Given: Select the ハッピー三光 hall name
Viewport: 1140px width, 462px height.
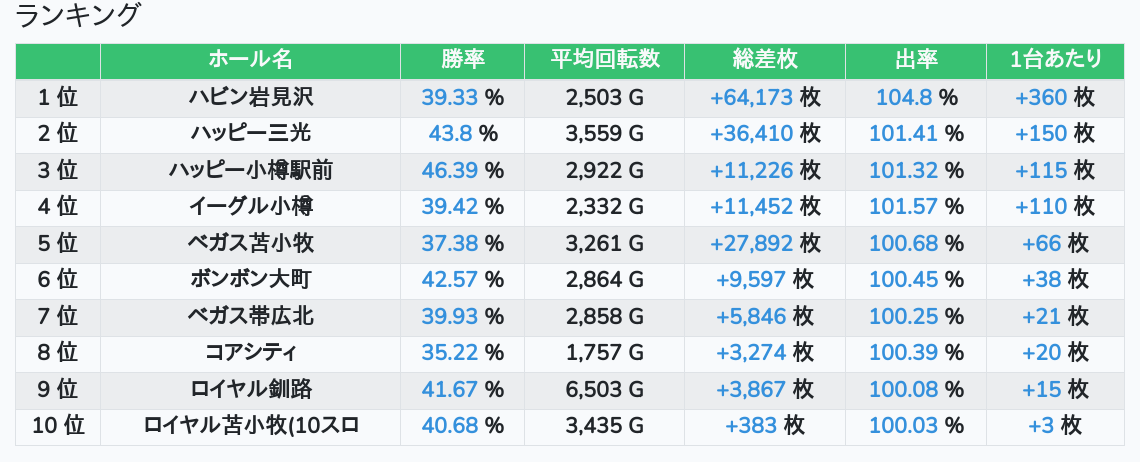Looking at the screenshot, I should (x=250, y=133).
